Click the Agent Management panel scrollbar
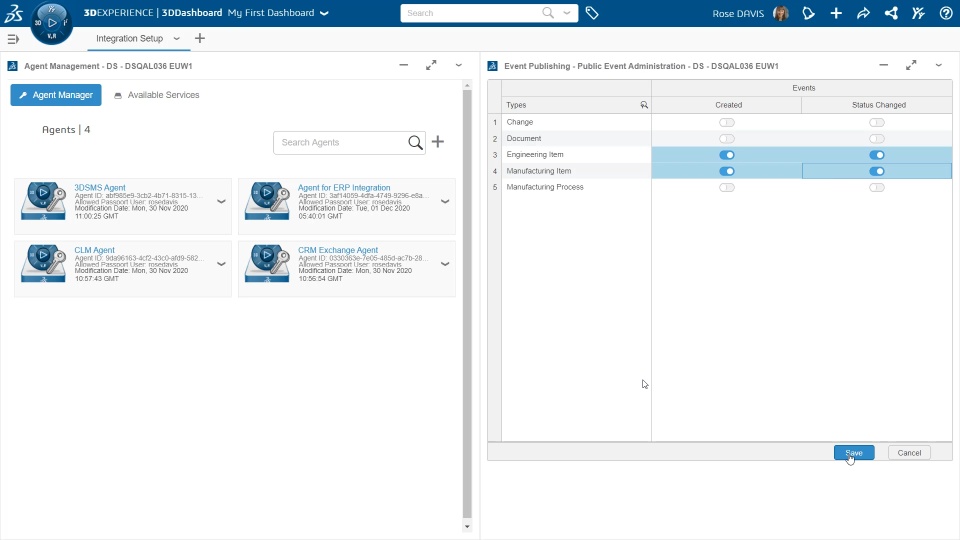 point(467,304)
